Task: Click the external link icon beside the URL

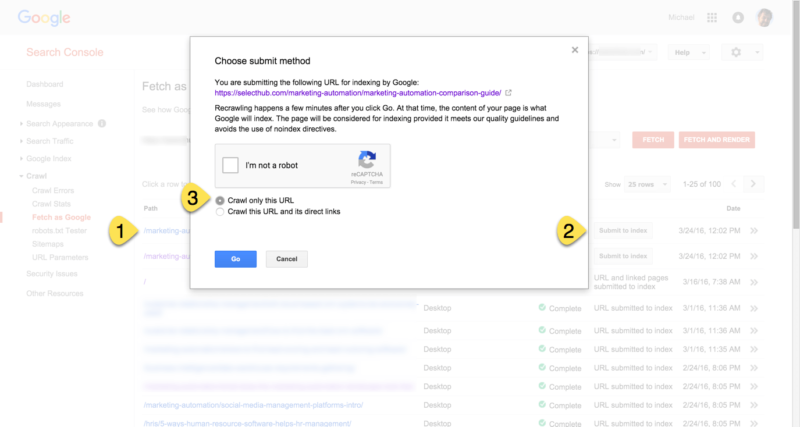Action: click(x=508, y=93)
